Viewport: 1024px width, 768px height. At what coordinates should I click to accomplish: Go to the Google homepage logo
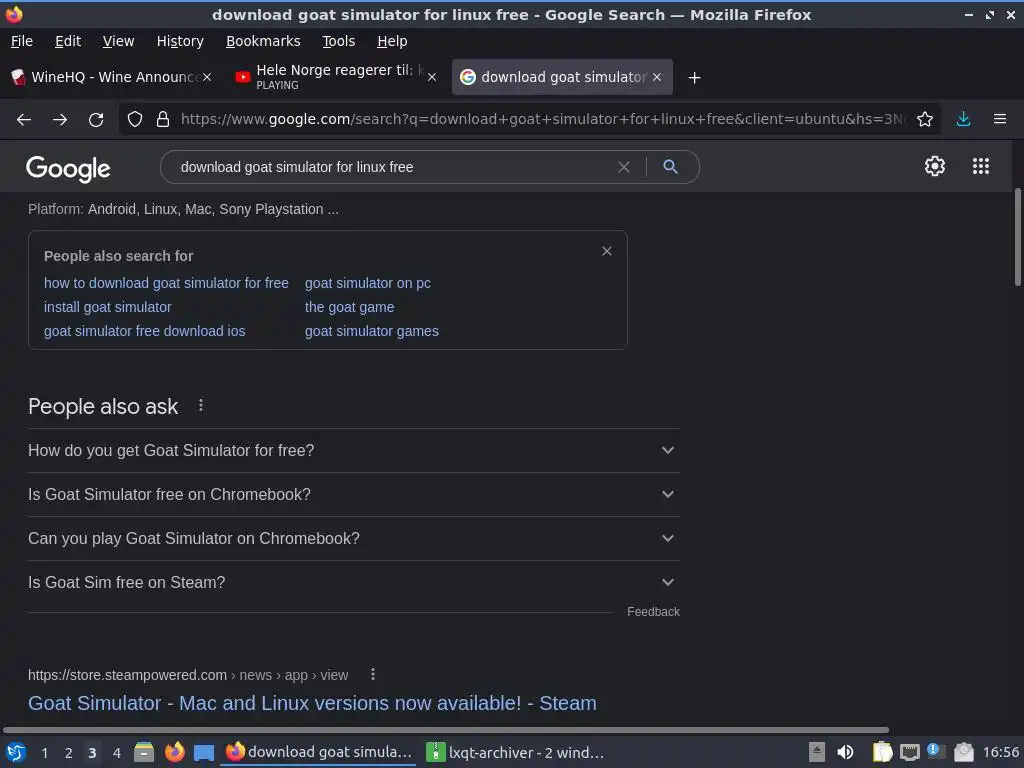point(68,168)
